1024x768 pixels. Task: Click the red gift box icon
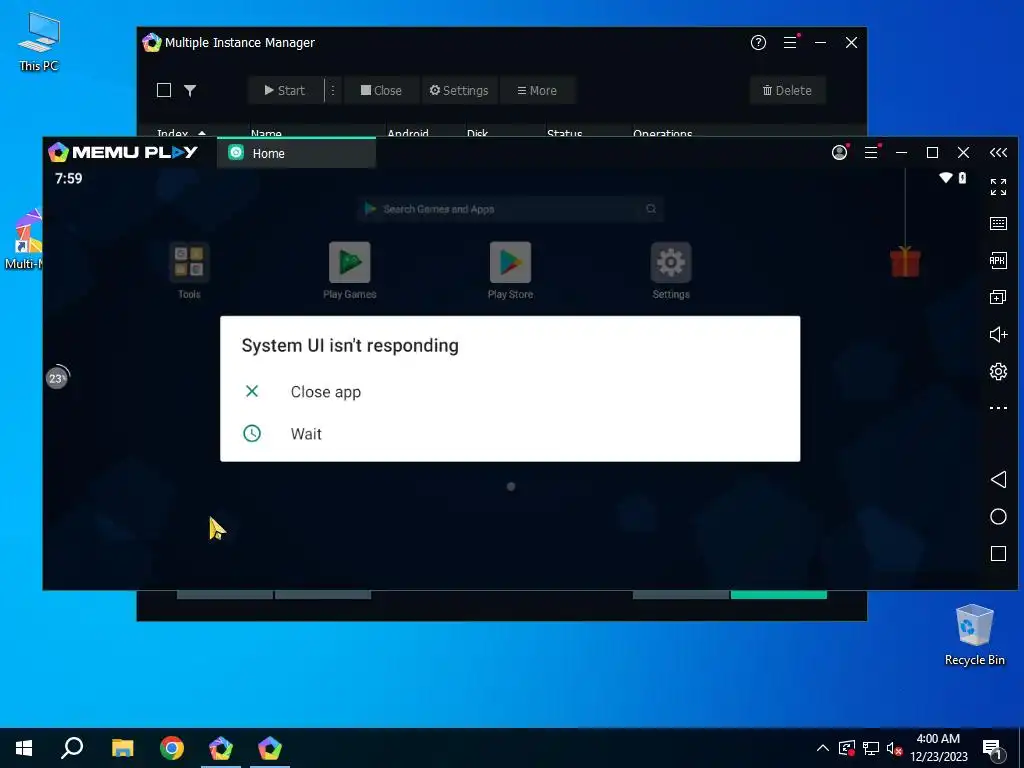pos(905,262)
